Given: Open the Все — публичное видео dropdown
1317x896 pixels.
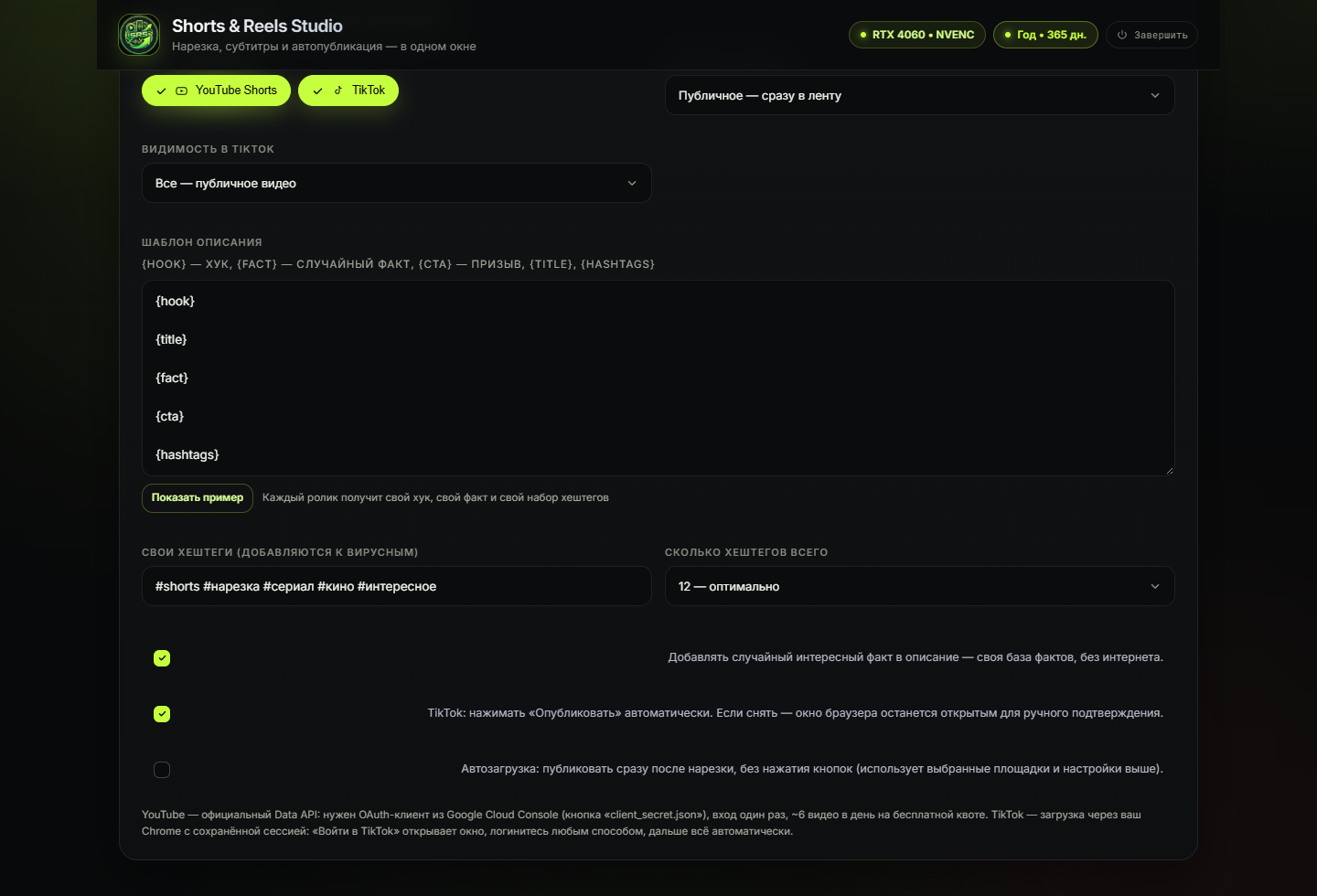Looking at the screenshot, I should click(397, 183).
